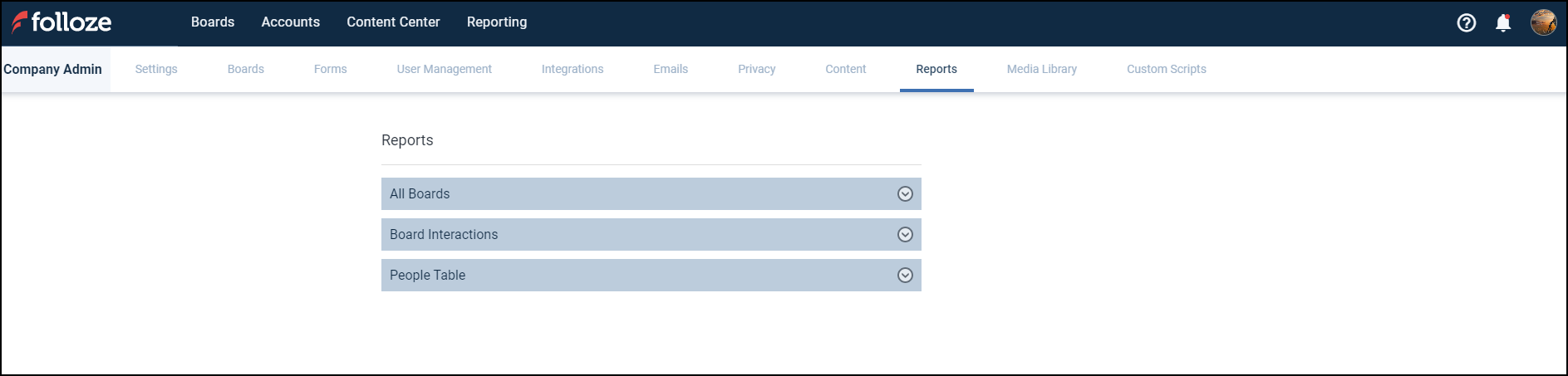This screenshot has height=376, width=1568.
Task: Open the notifications bell
Action: coord(1503,23)
